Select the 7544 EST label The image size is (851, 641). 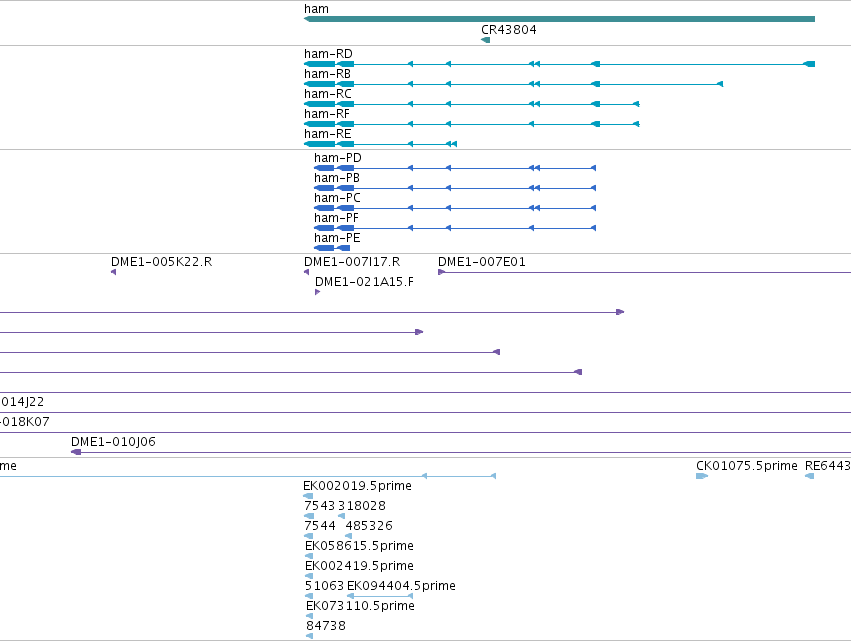[320, 526]
